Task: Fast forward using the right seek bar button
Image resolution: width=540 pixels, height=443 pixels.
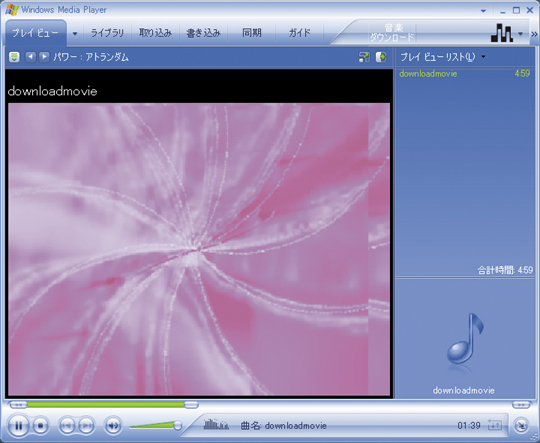Action: tap(521, 405)
